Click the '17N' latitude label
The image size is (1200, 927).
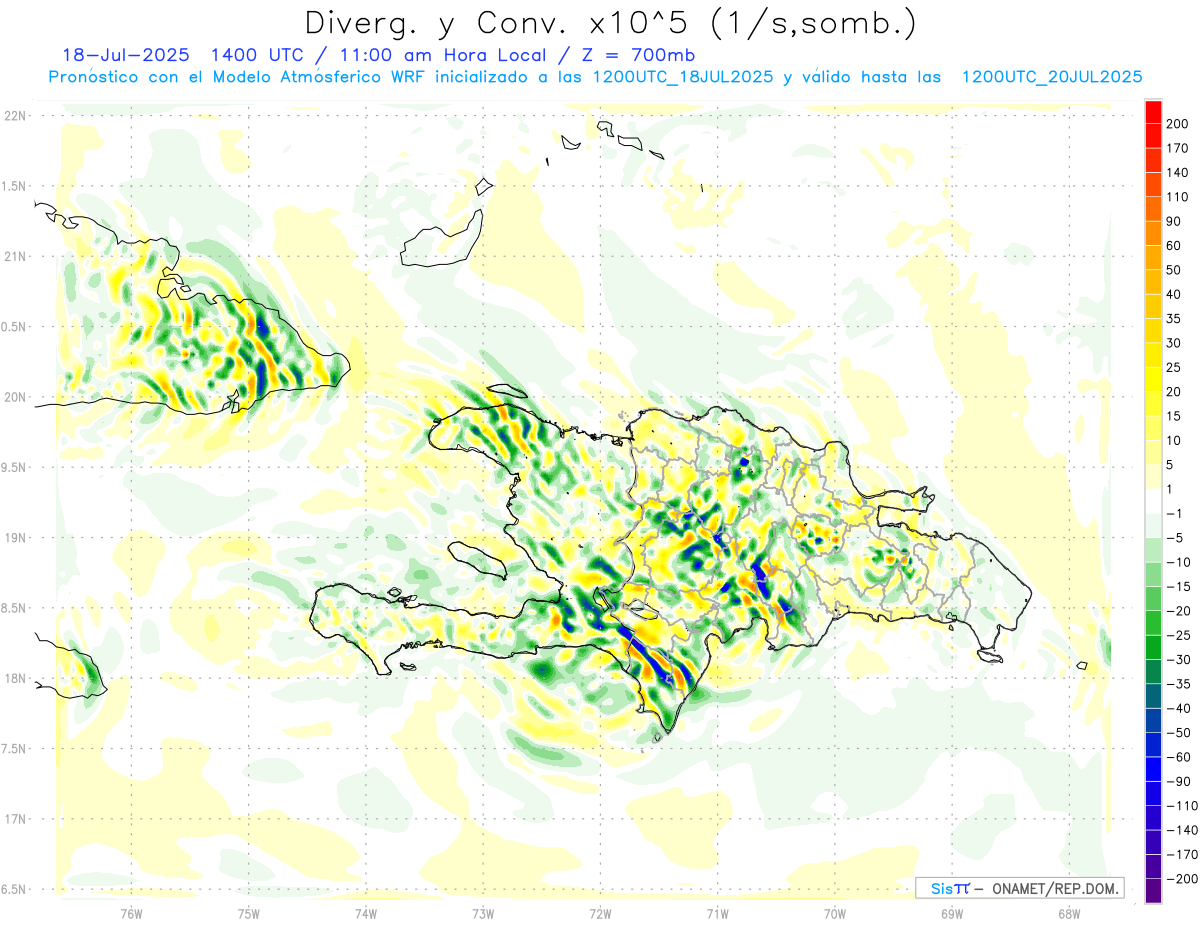tap(15, 819)
